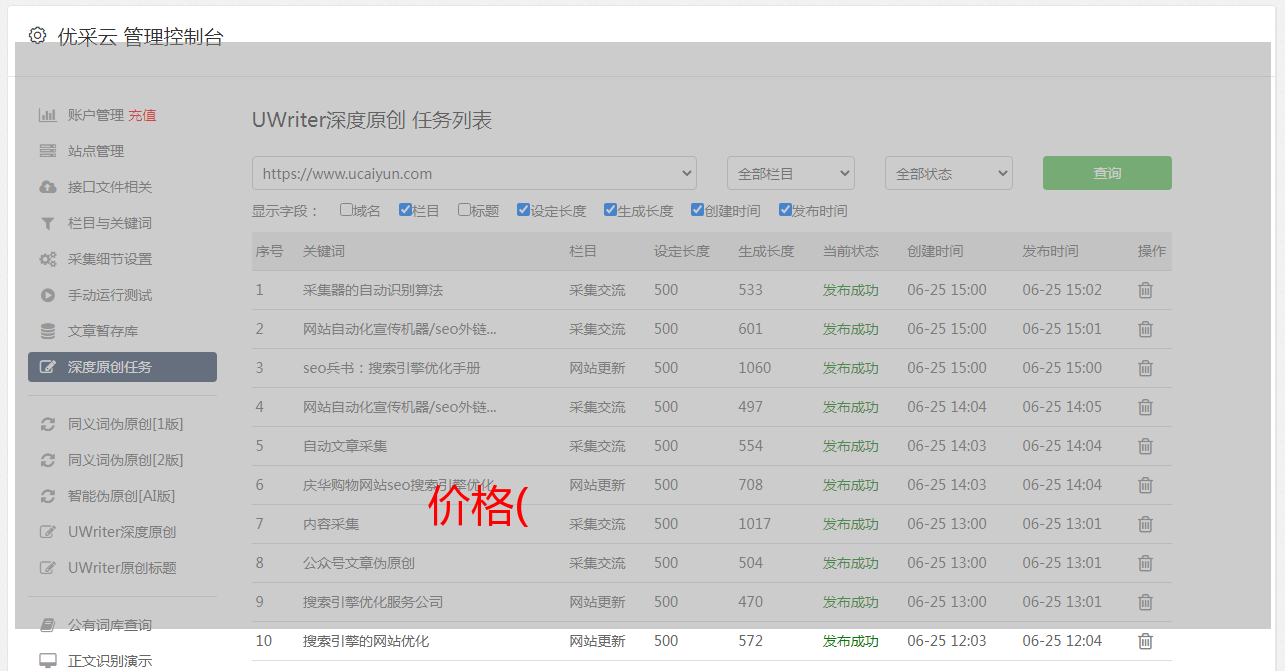Click the cloud icon next to 接口文件相关
Viewport: 1285px width, 671px height.
pyautogui.click(x=47, y=187)
